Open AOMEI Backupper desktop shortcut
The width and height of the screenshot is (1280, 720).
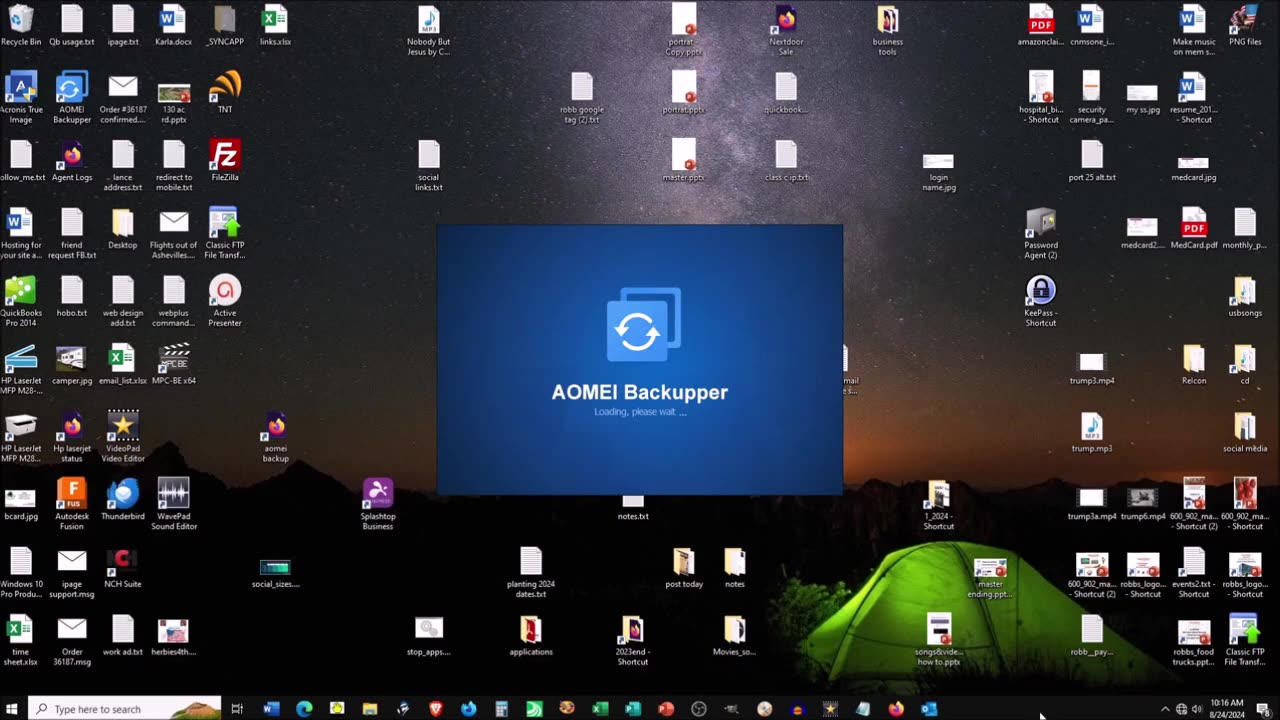coord(72,98)
